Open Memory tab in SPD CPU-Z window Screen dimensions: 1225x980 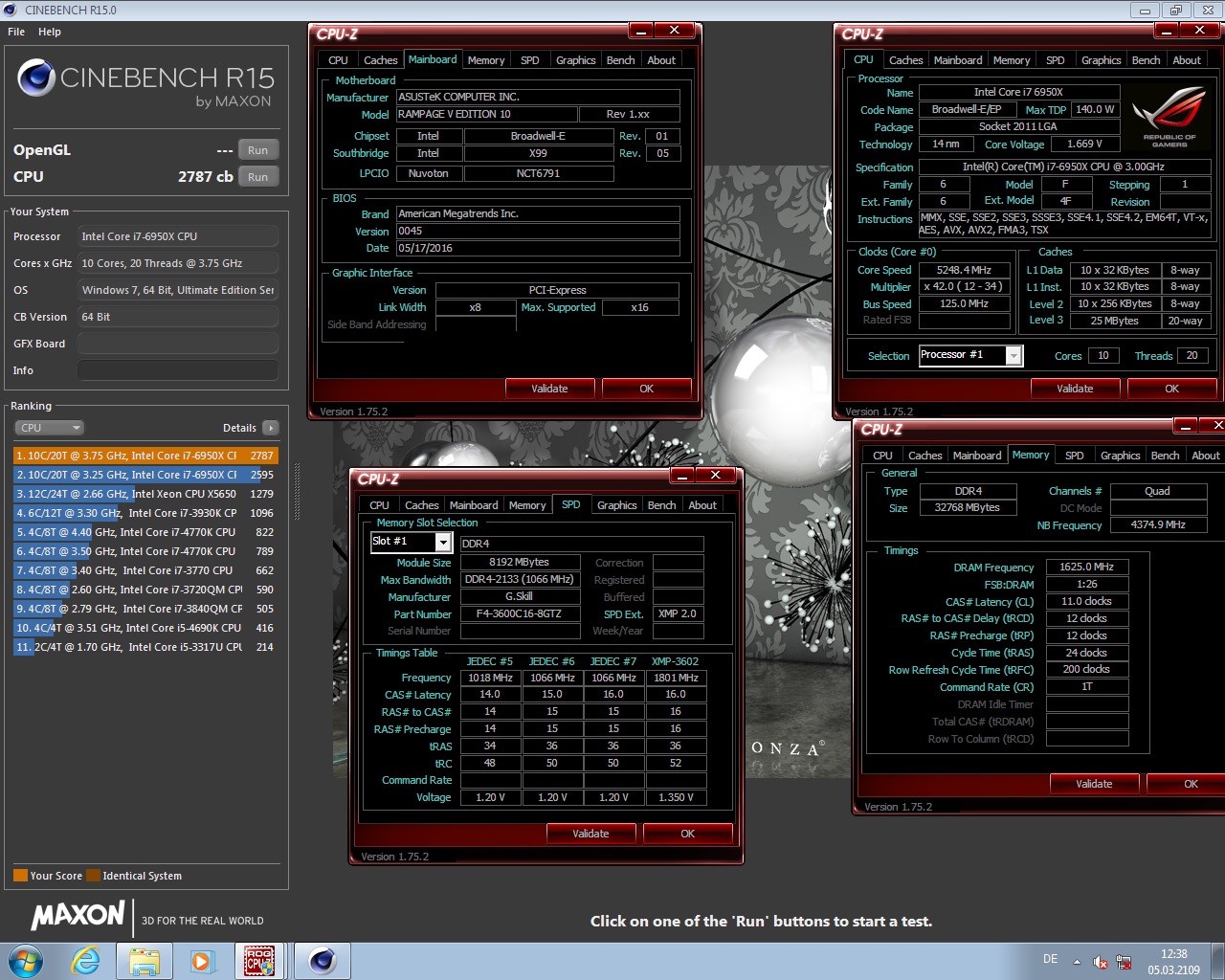tap(527, 505)
